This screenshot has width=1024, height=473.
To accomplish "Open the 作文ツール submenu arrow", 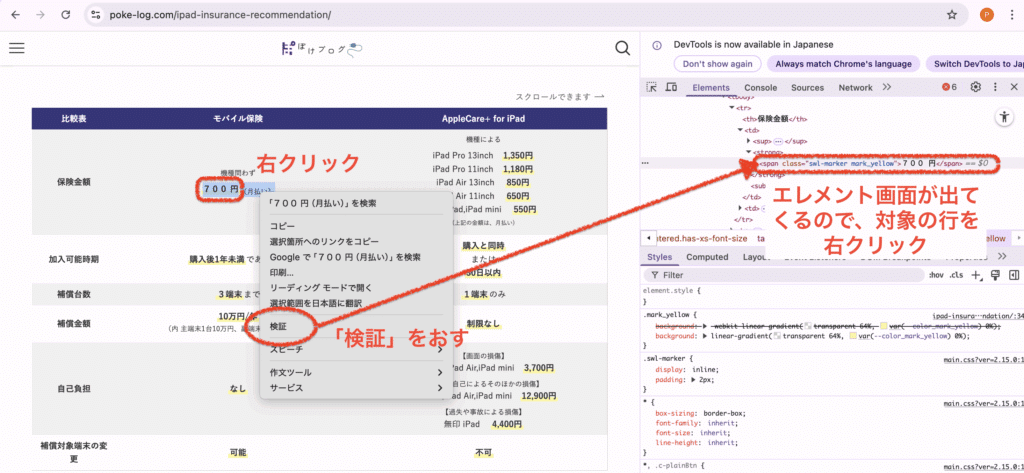I will tap(440, 372).
